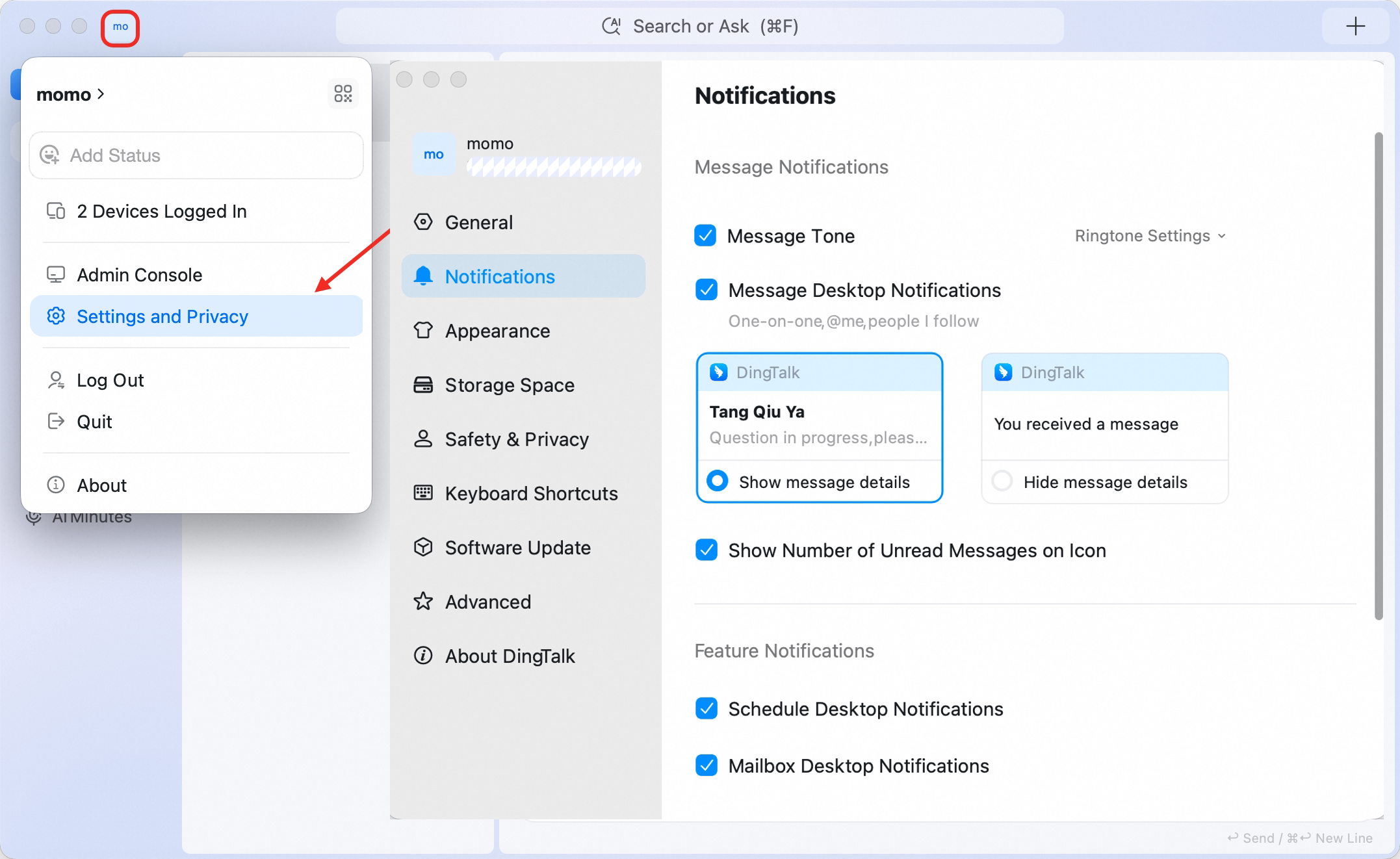This screenshot has height=859, width=1400.
Task: Expand the Ringtone Settings dropdown
Action: coord(1150,235)
